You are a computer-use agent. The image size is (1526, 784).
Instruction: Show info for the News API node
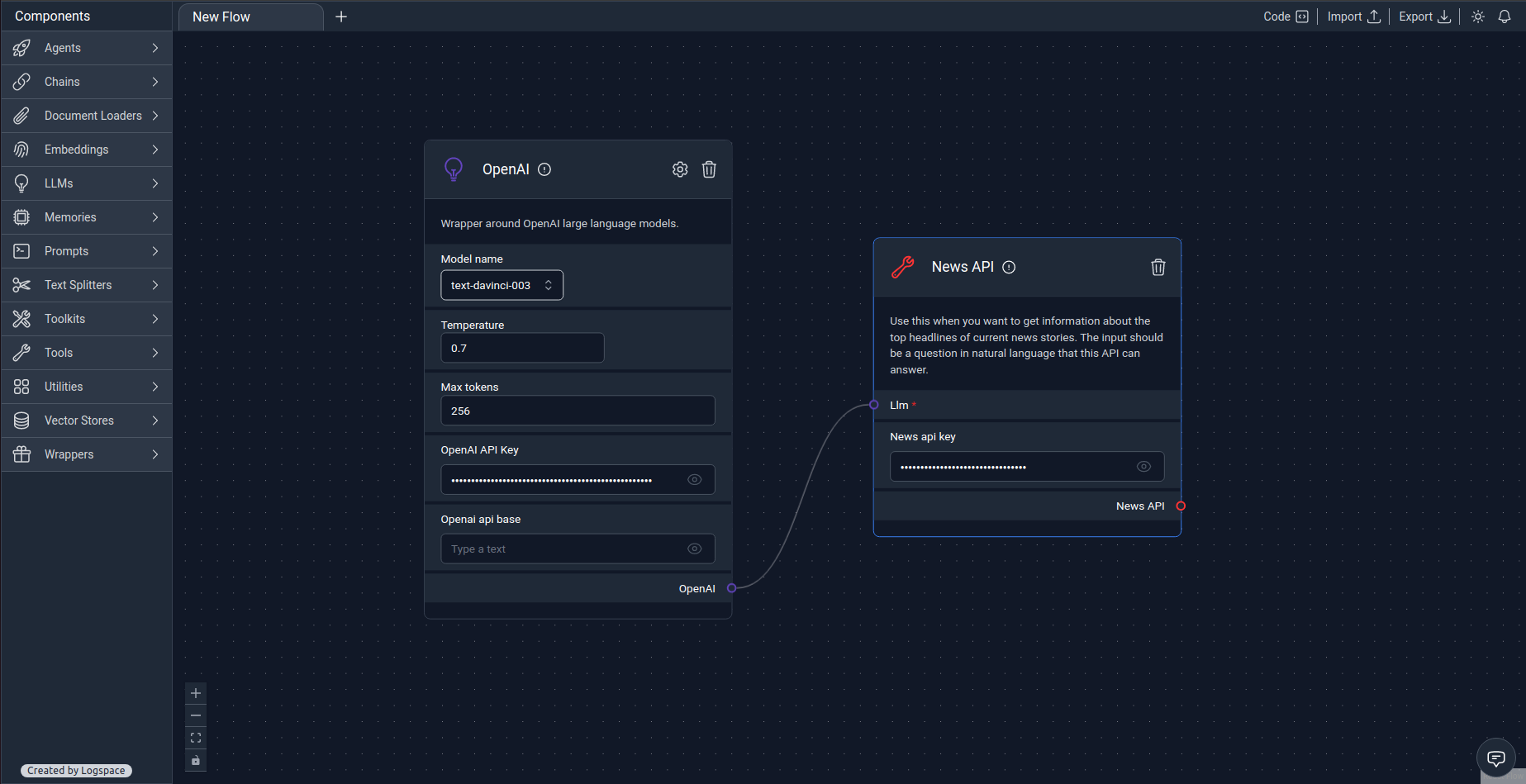point(1009,267)
